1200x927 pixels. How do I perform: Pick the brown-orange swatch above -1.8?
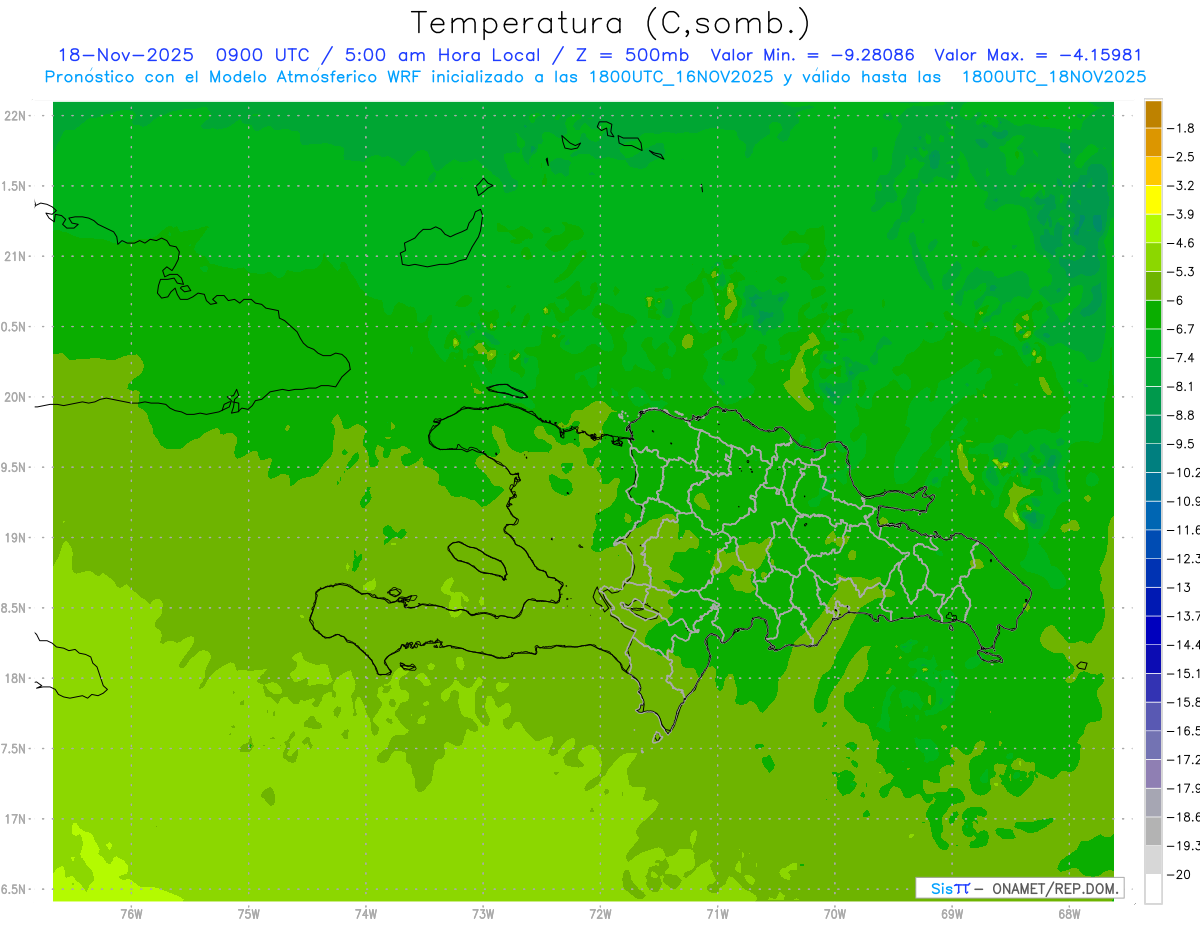pos(1153,114)
